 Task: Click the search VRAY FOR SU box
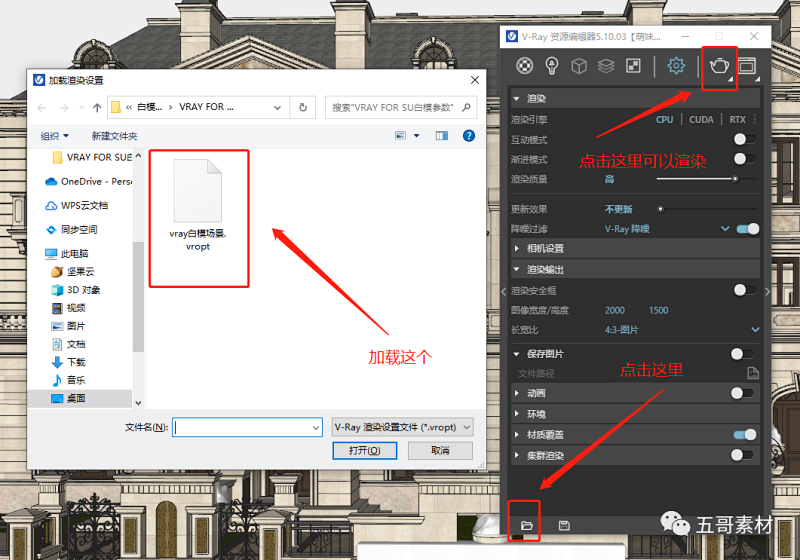tap(401, 108)
